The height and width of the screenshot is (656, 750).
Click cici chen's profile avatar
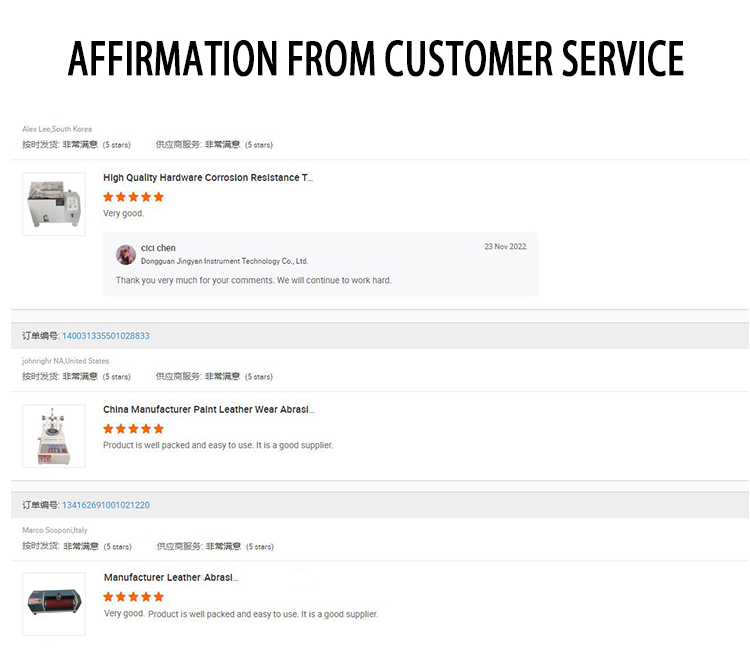click(126, 254)
